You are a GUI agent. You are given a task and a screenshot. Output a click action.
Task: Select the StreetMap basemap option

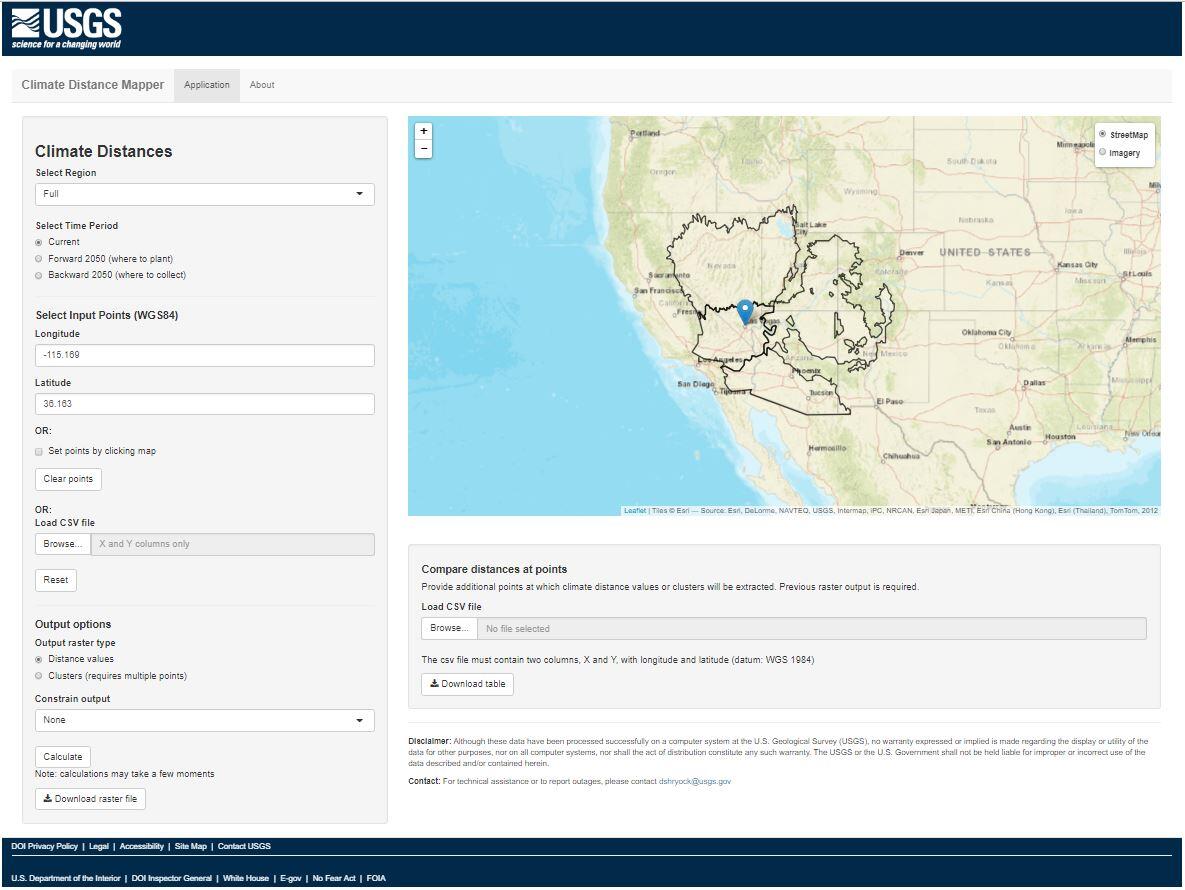pyautogui.click(x=1103, y=134)
